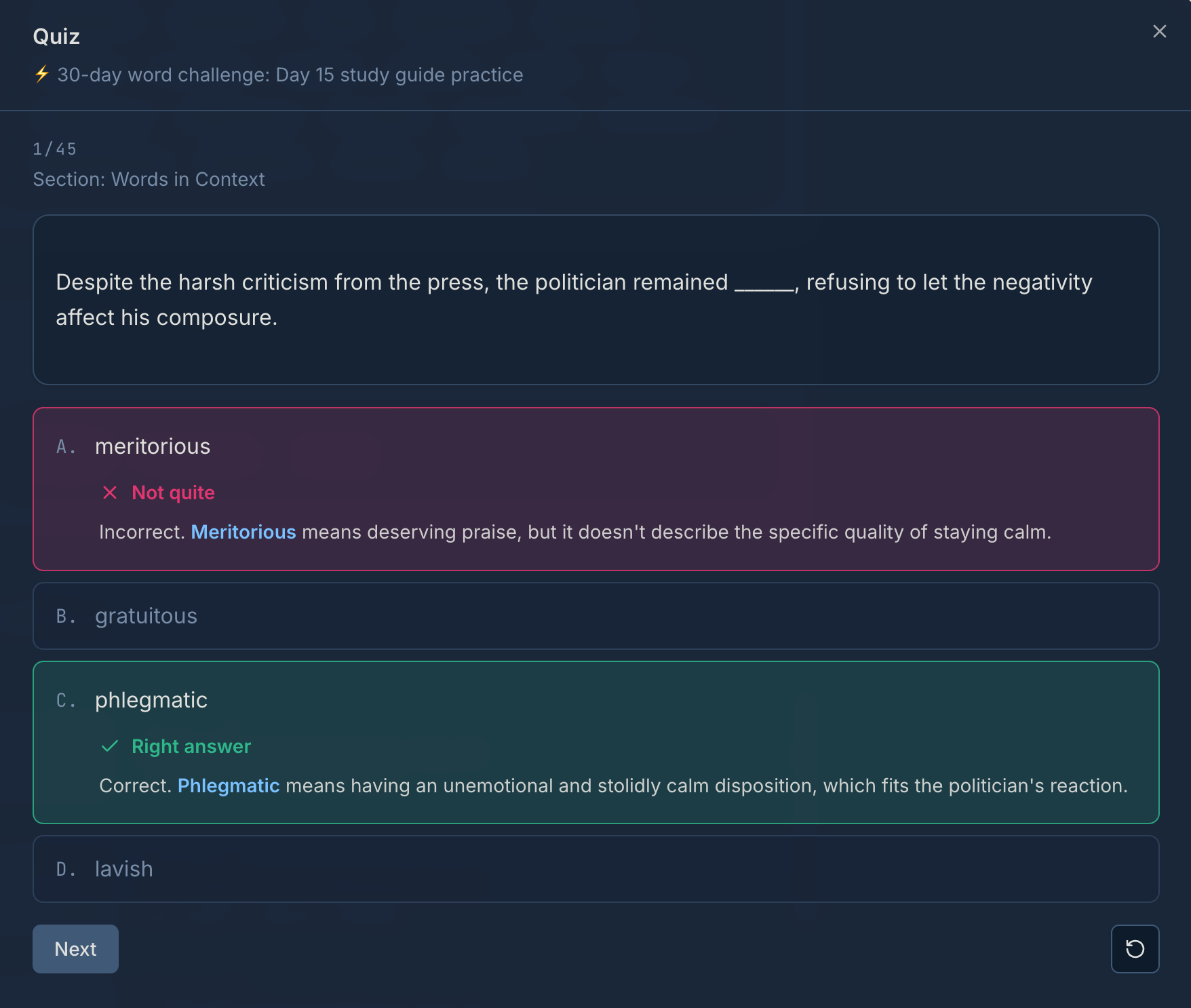Click the lightning bolt challenge icon
Image resolution: width=1191 pixels, height=1008 pixels.
42,74
